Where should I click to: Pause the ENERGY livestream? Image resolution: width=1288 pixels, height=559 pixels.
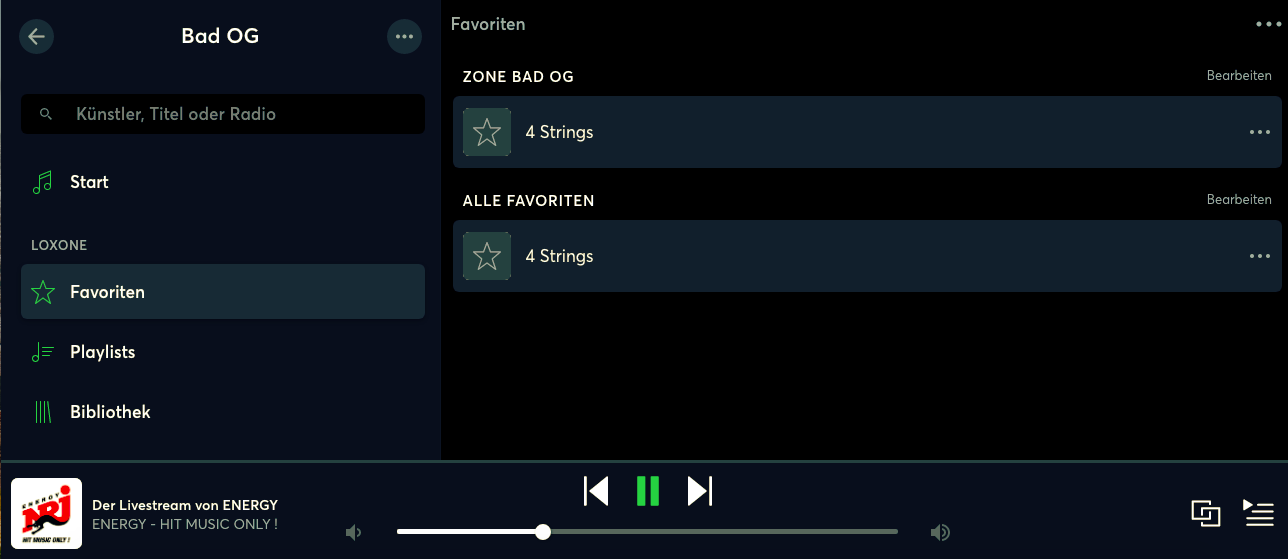coord(648,491)
